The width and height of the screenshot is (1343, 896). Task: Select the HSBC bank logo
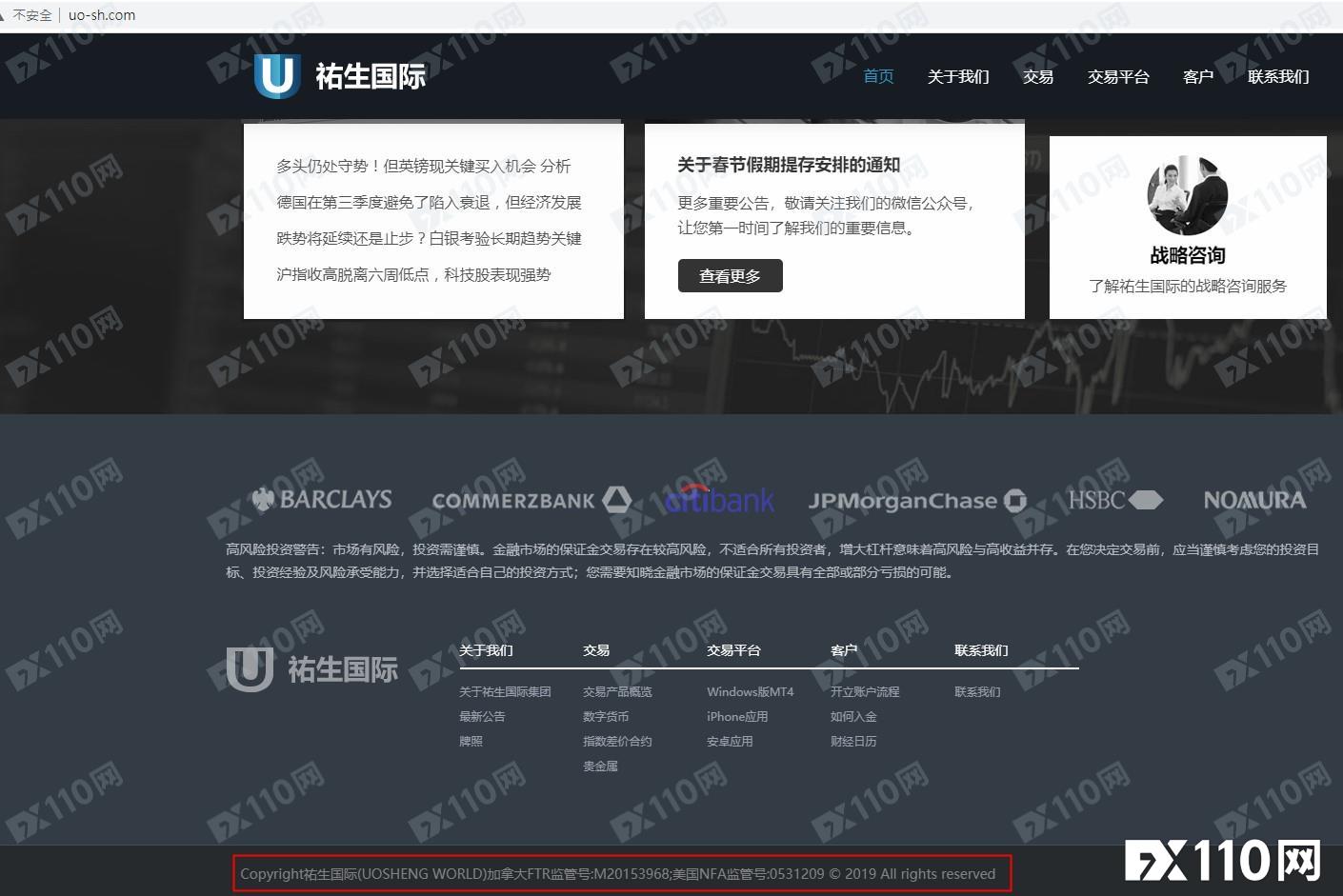pyautogui.click(x=1115, y=499)
